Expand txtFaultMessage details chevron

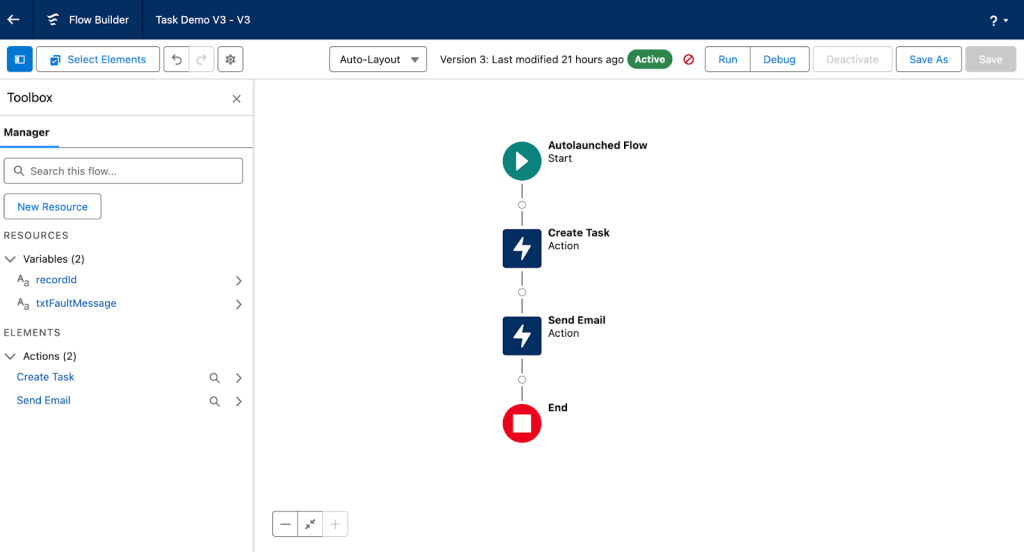[x=238, y=304]
